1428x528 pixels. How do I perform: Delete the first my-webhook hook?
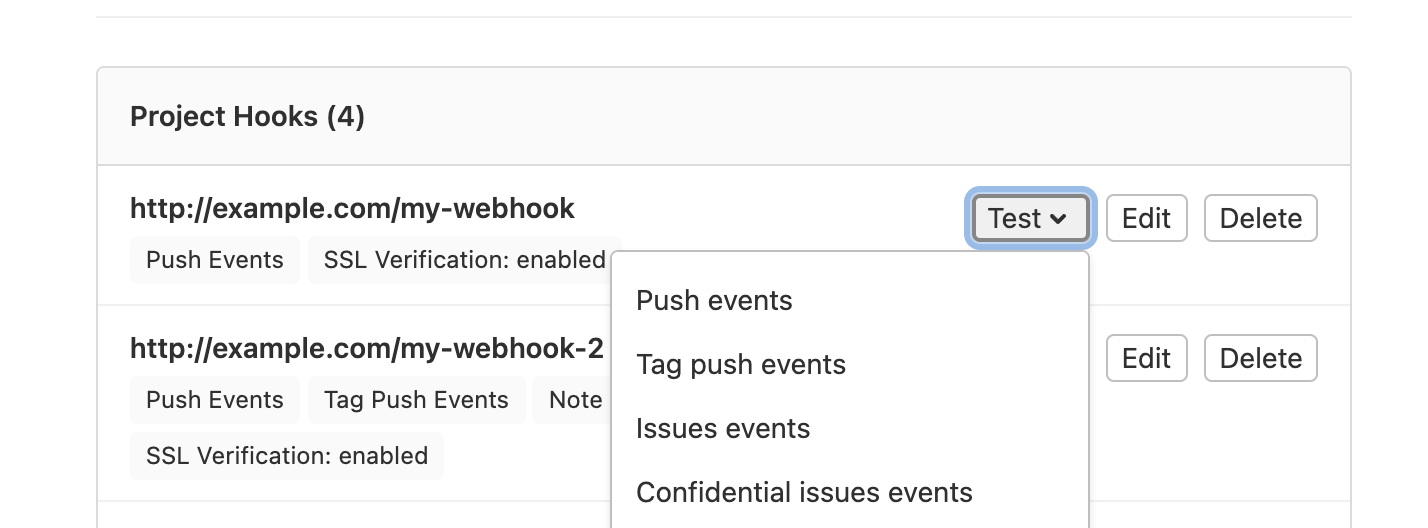point(1260,218)
